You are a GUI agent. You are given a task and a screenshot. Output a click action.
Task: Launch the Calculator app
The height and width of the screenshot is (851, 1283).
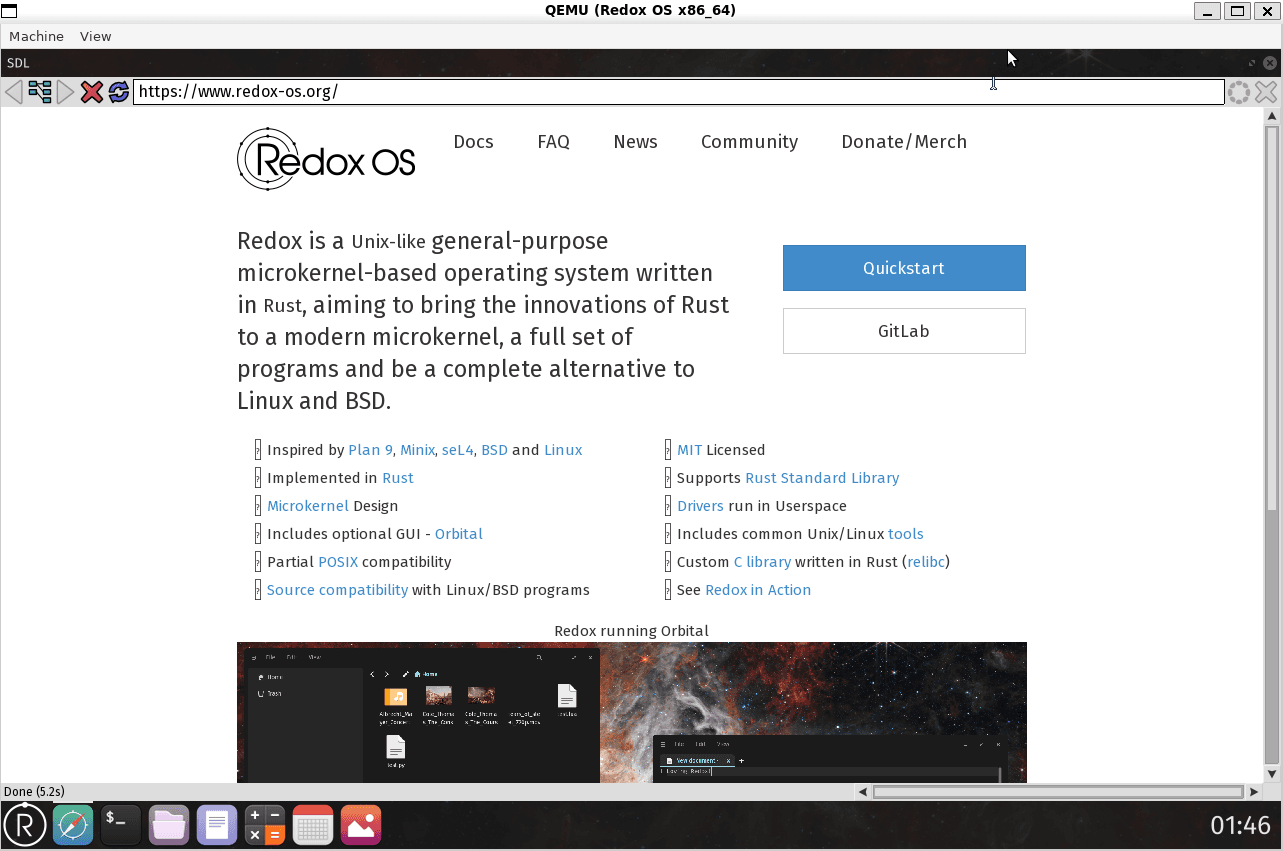[x=265, y=825]
